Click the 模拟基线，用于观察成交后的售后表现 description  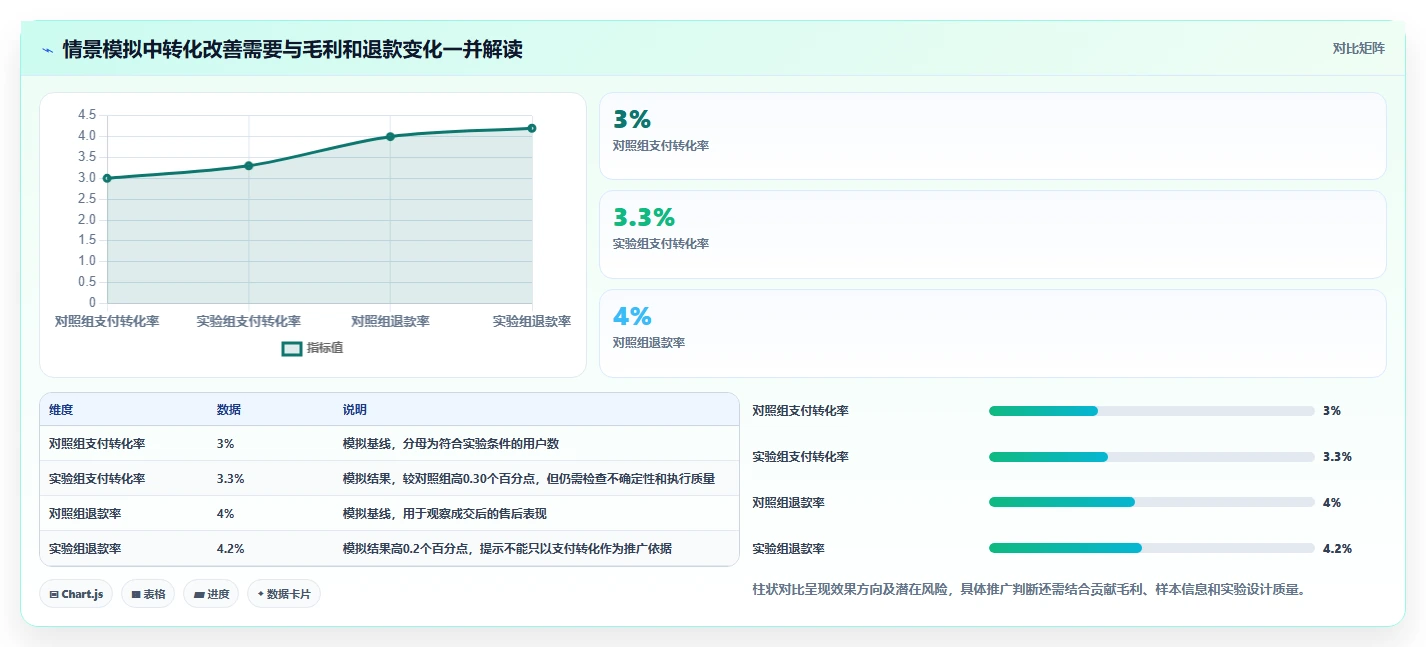click(x=445, y=514)
